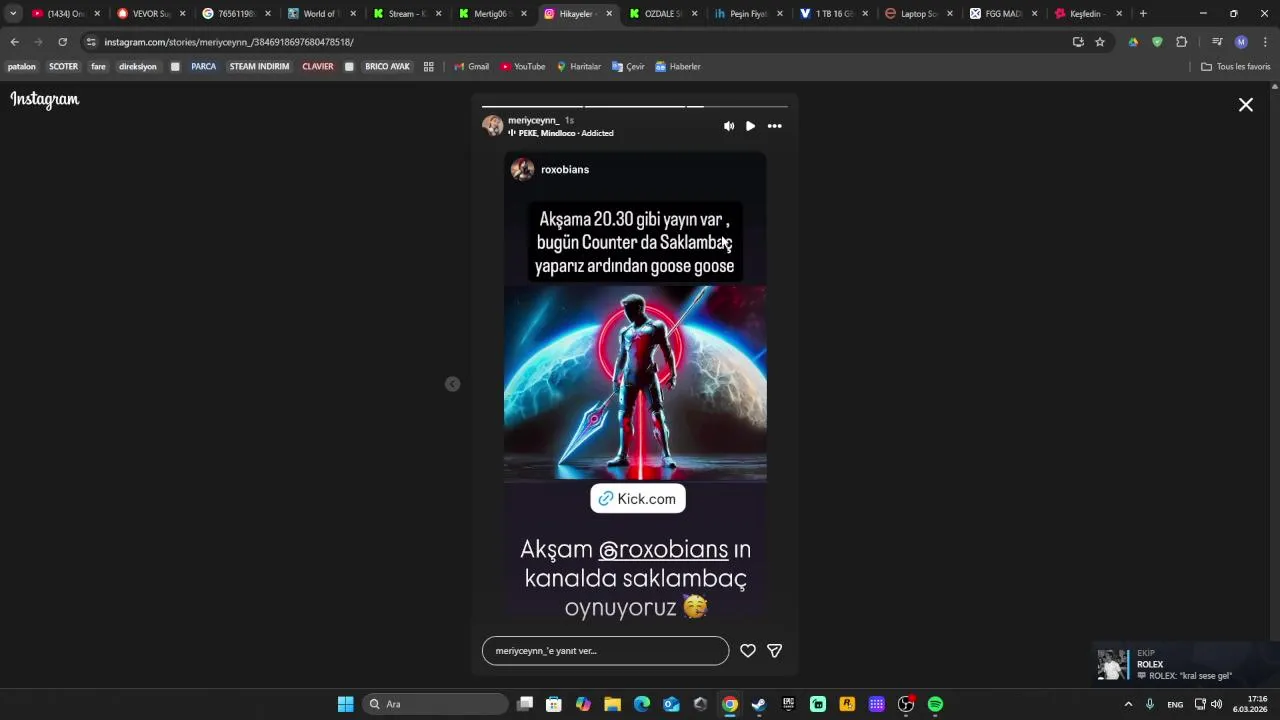The image size is (1280, 720).
Task: Open the Haberler bookmark
Action: coord(678,67)
